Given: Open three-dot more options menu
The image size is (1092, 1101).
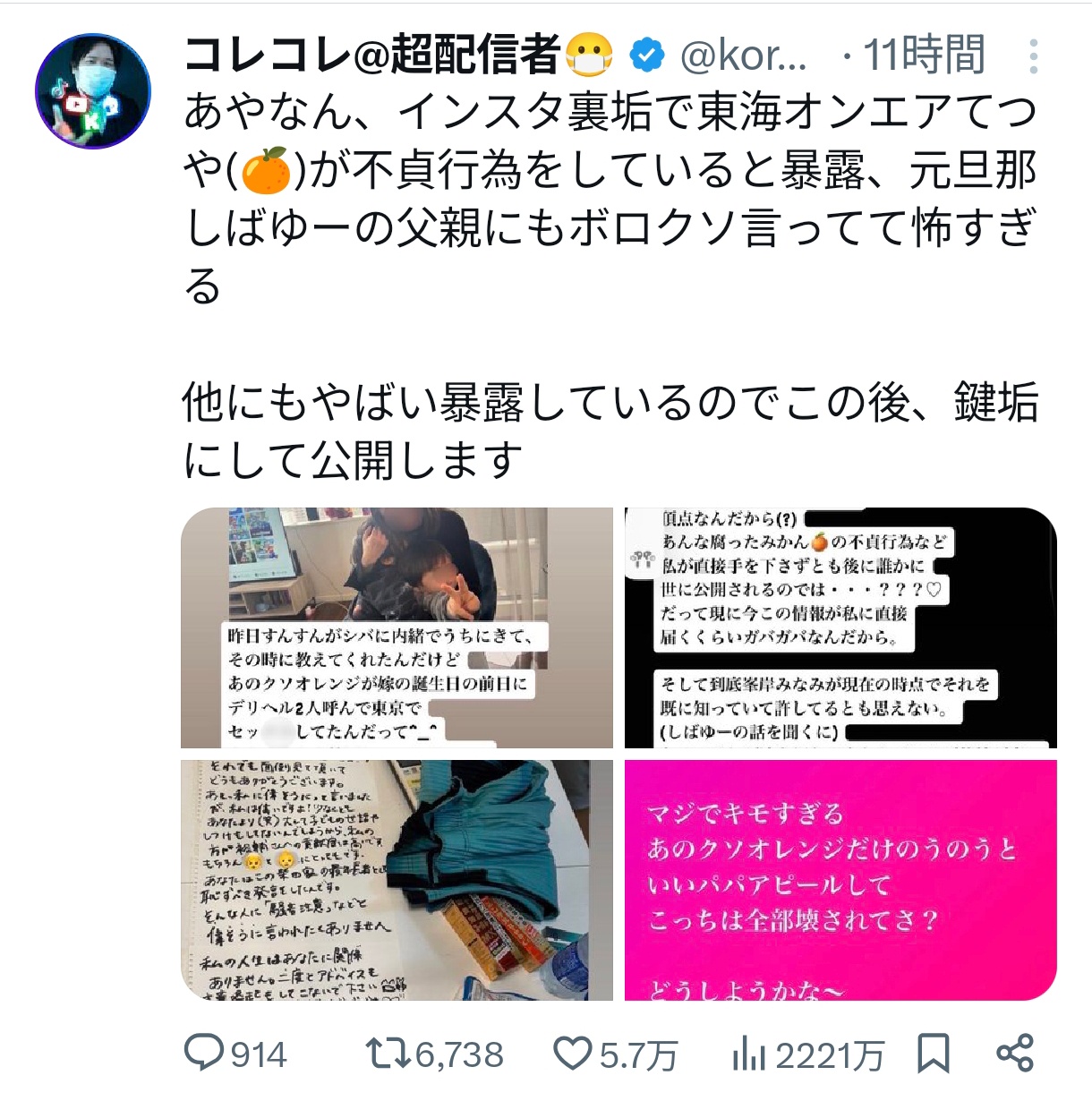Looking at the screenshot, I should pos(1034,56).
